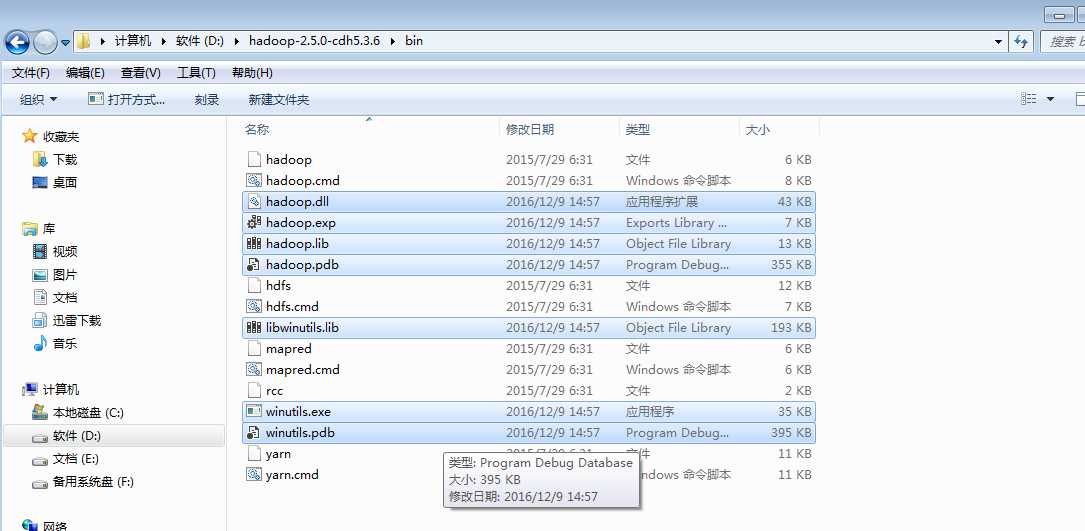Open the 文件(F) menu
Screen dimensions: 1085x531
(31, 73)
